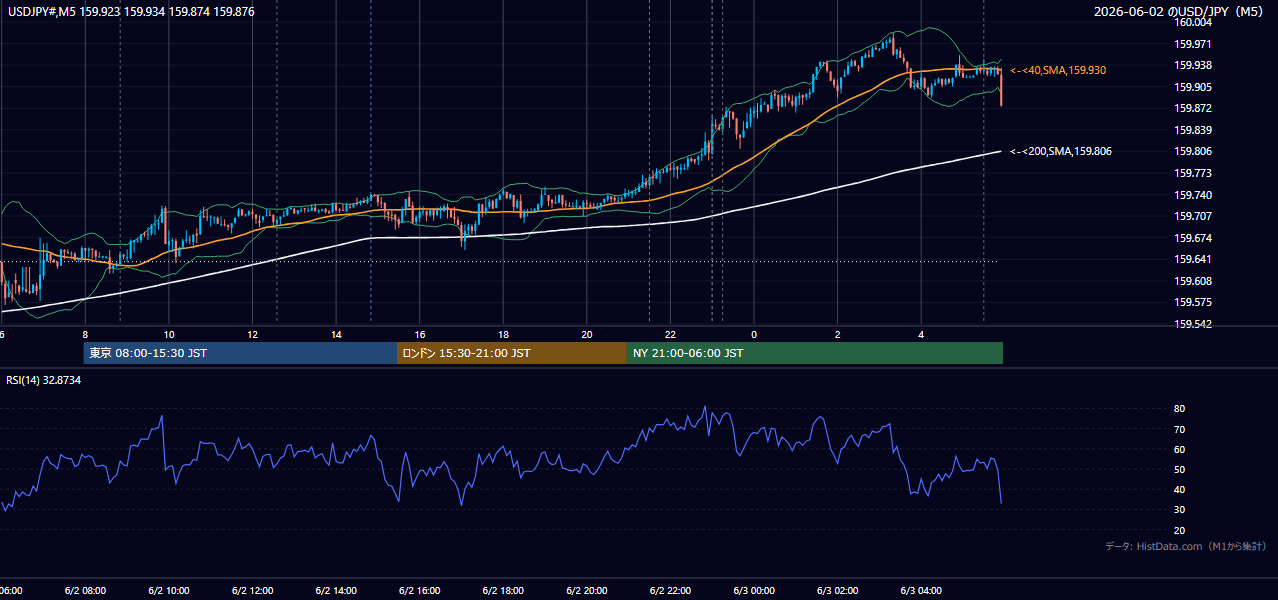Image resolution: width=1278 pixels, height=600 pixels.
Task: Click the 159.608 price axis label
Action: click(x=1192, y=281)
